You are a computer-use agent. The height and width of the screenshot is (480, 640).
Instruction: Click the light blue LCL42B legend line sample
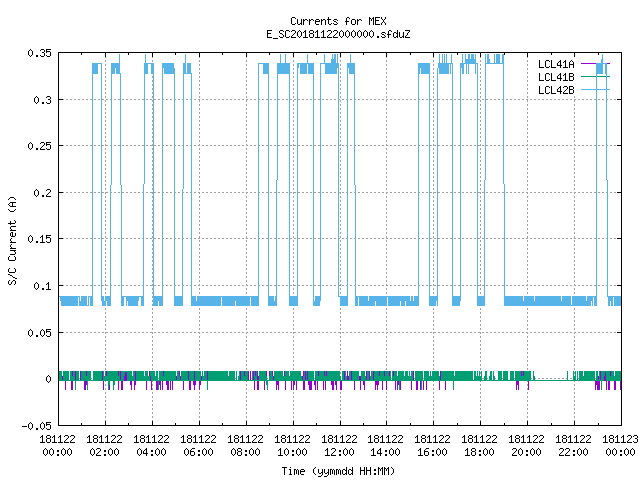click(x=596, y=89)
